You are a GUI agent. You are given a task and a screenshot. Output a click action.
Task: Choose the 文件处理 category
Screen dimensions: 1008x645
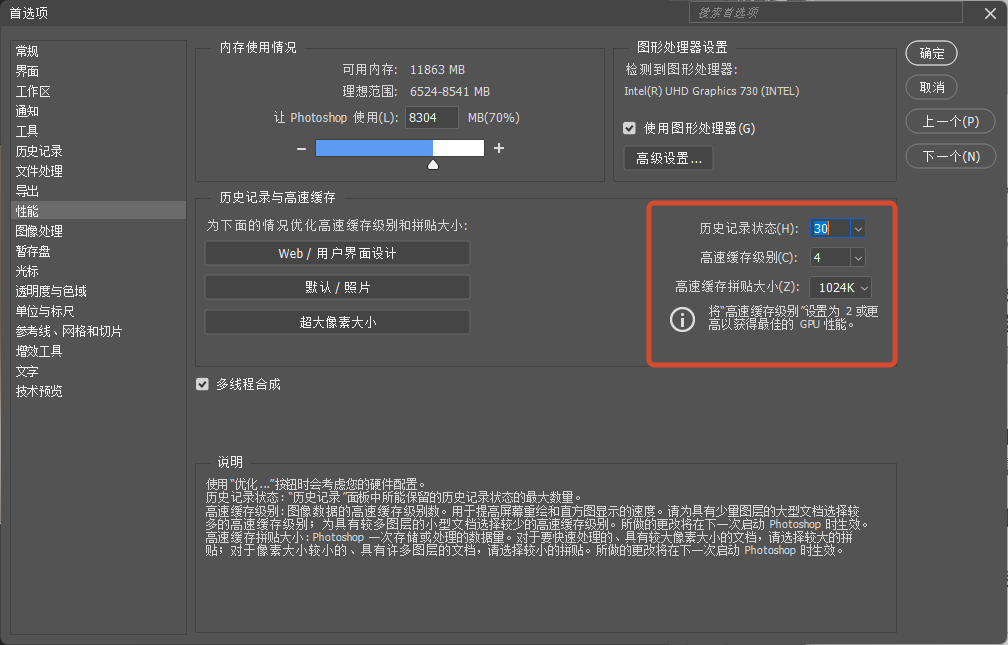coord(98,171)
